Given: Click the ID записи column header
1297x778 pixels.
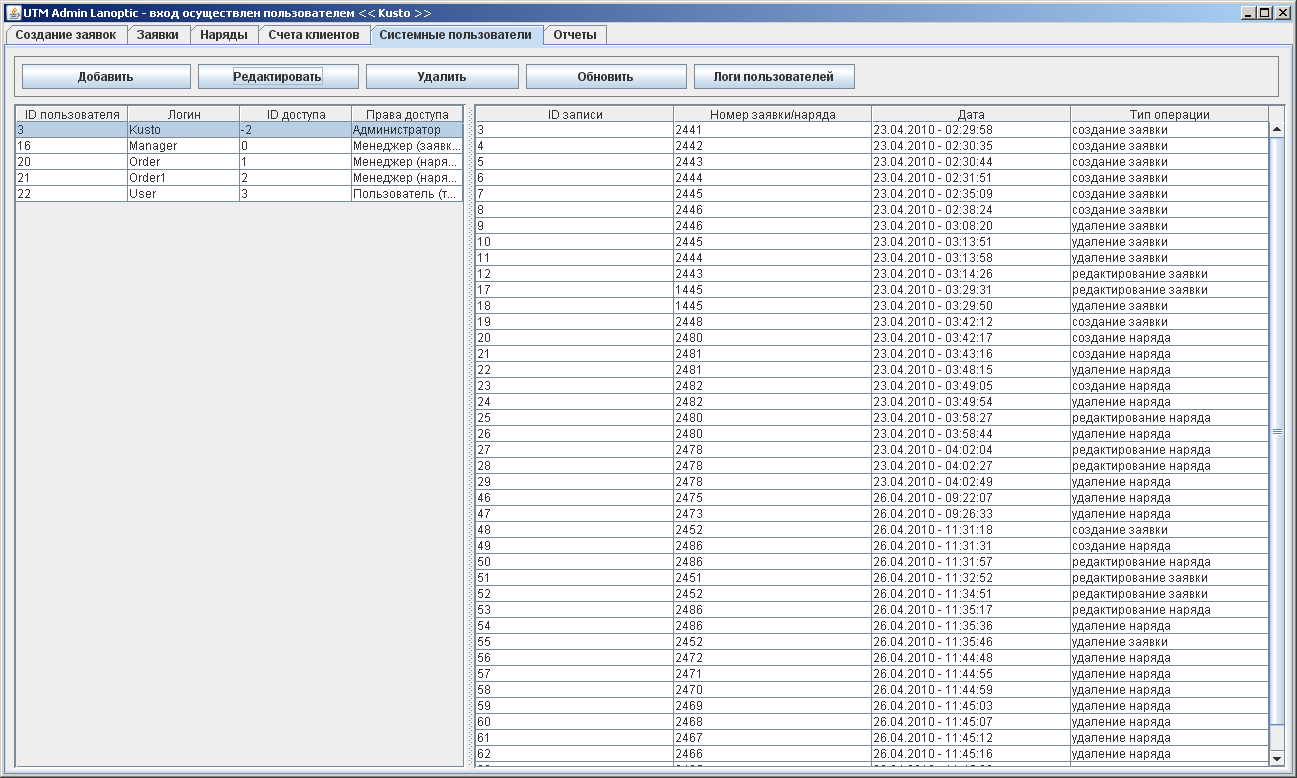Looking at the screenshot, I should tap(575, 114).
